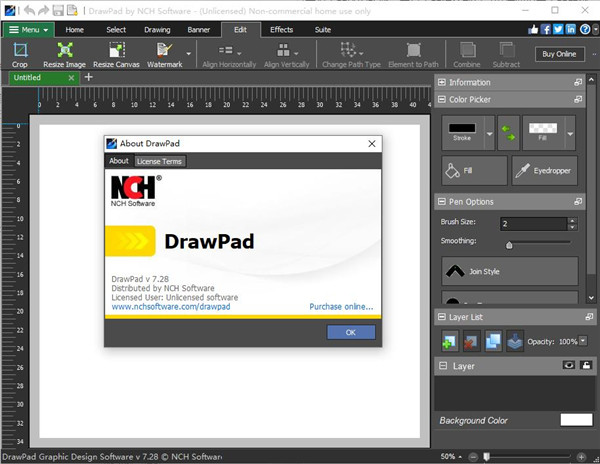
Task: Select the Crop tool
Action: coord(19,54)
